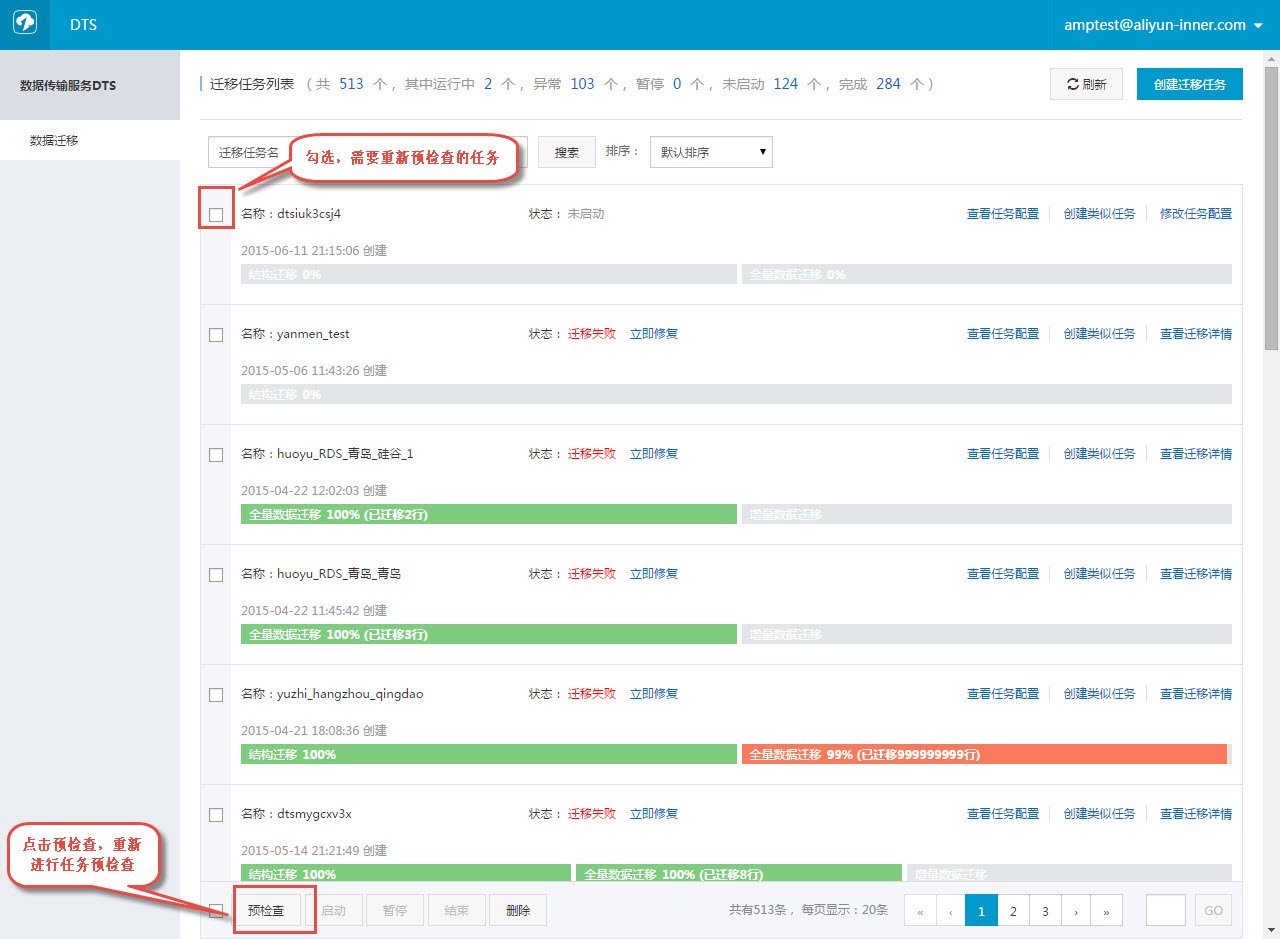Select 数据传输服务DTS in the sidebar

(90, 85)
